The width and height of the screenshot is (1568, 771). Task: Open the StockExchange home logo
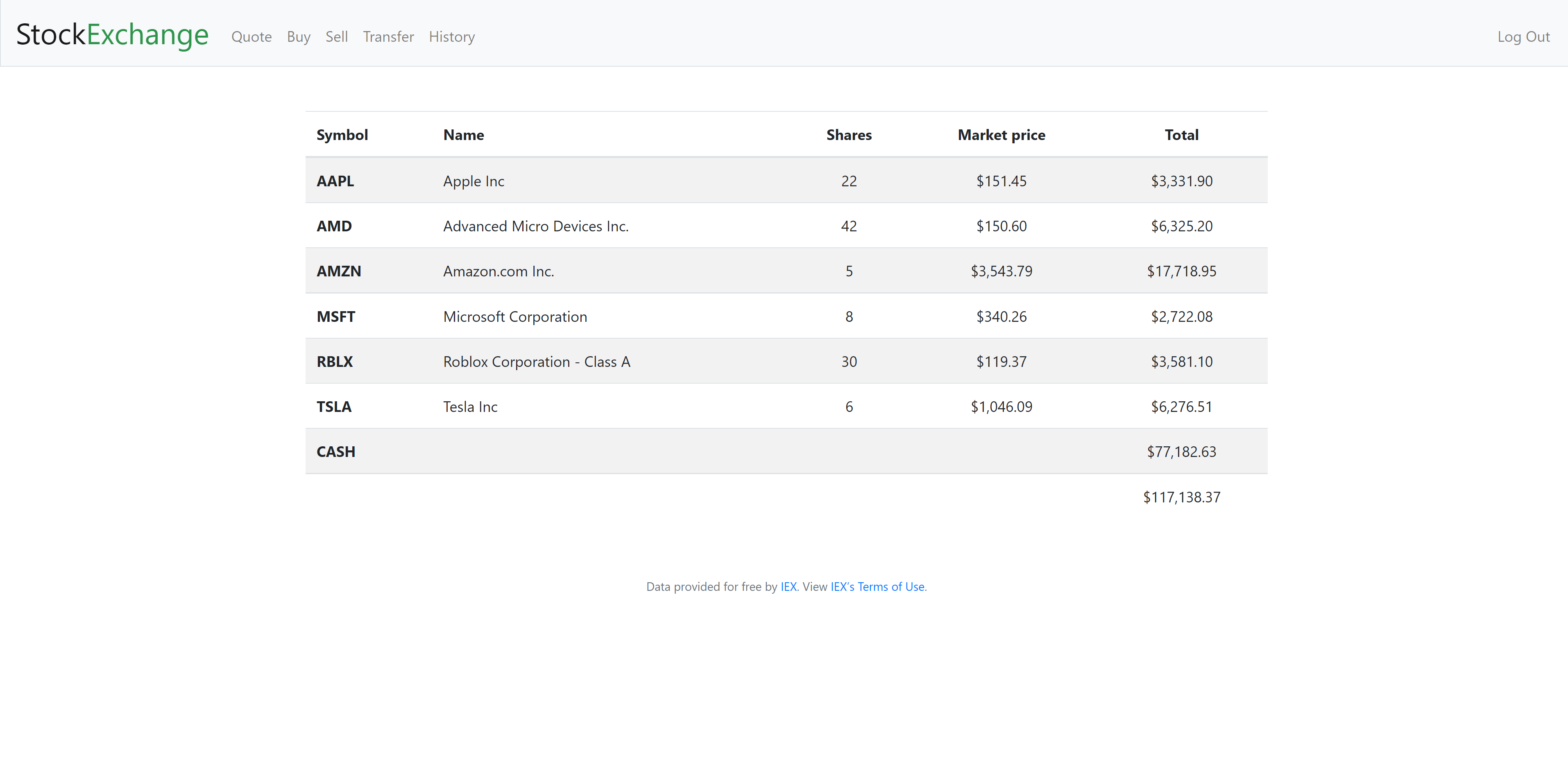click(x=112, y=35)
